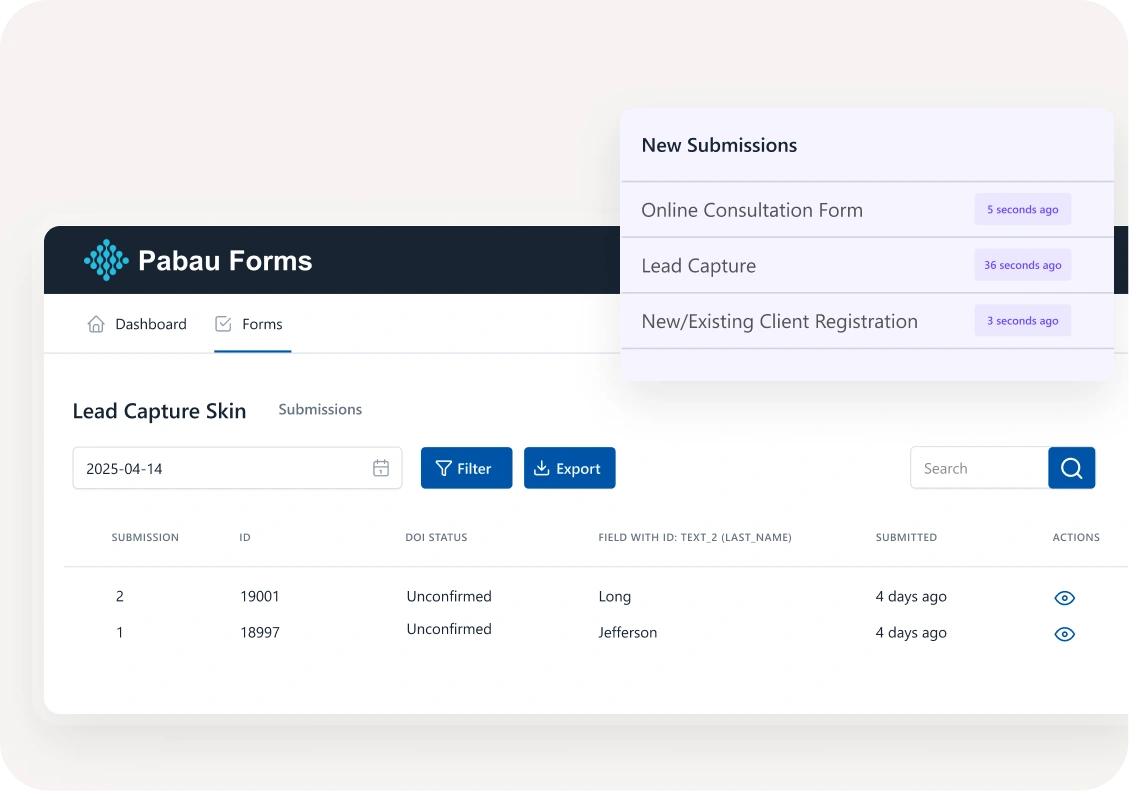Click the magnifier search button
The image size is (1129, 791).
click(1071, 468)
